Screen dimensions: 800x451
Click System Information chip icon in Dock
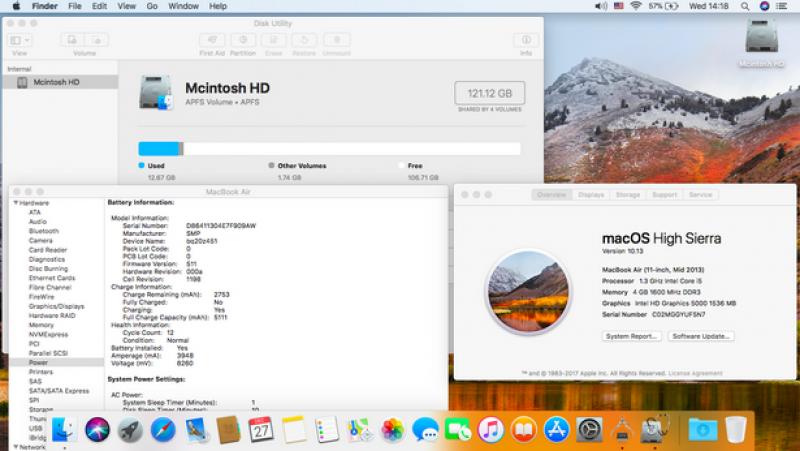622,430
